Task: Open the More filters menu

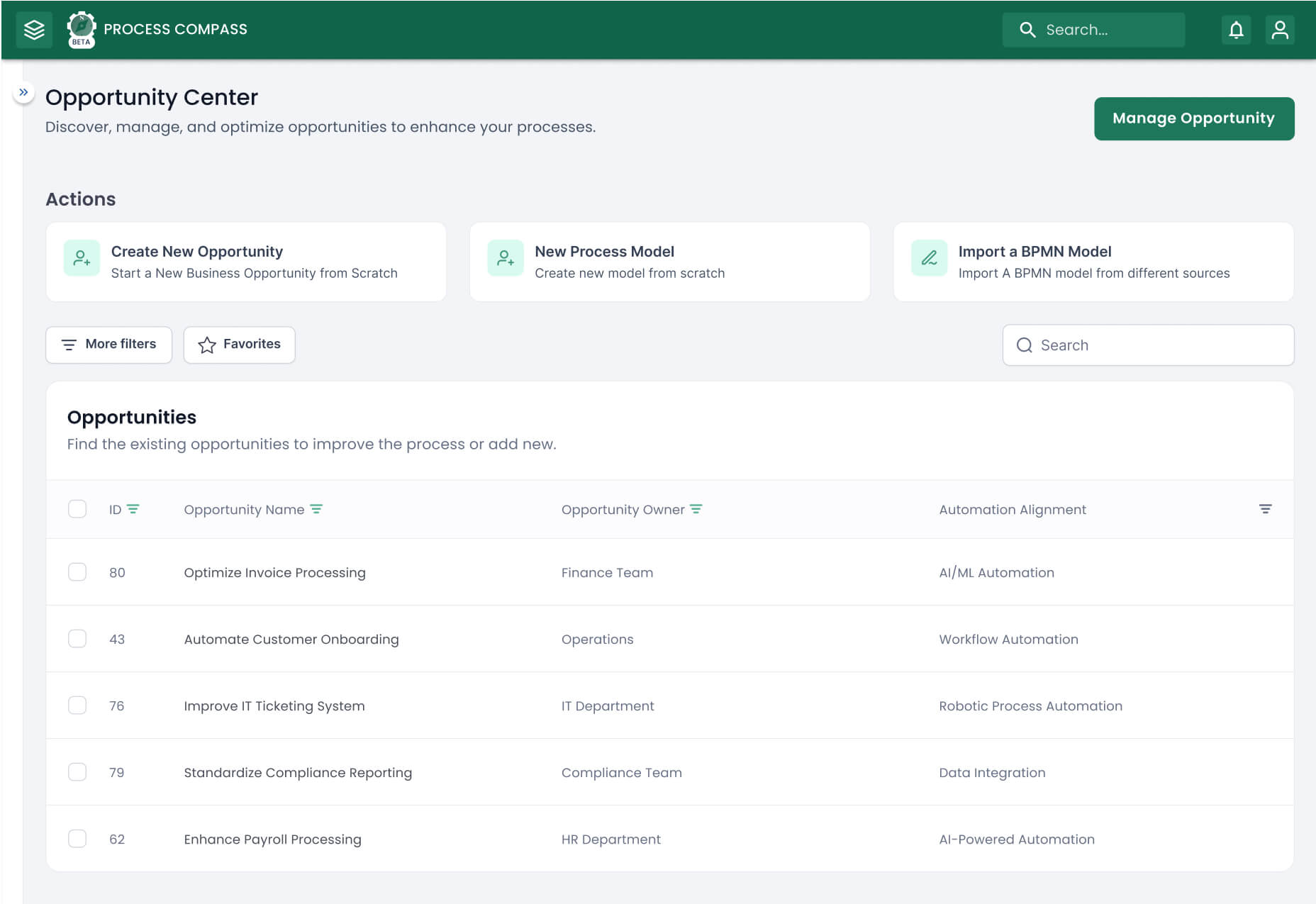Action: (x=109, y=345)
